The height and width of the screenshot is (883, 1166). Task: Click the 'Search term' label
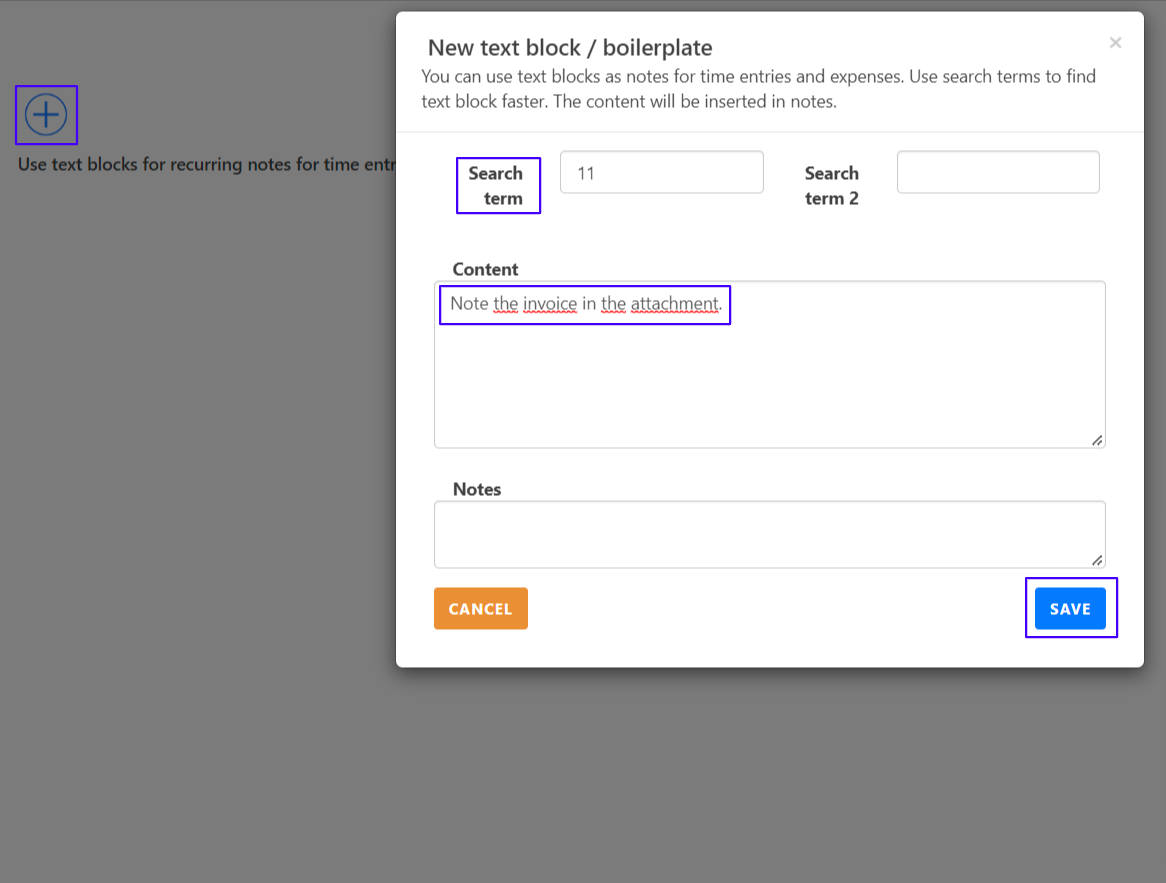coord(496,186)
